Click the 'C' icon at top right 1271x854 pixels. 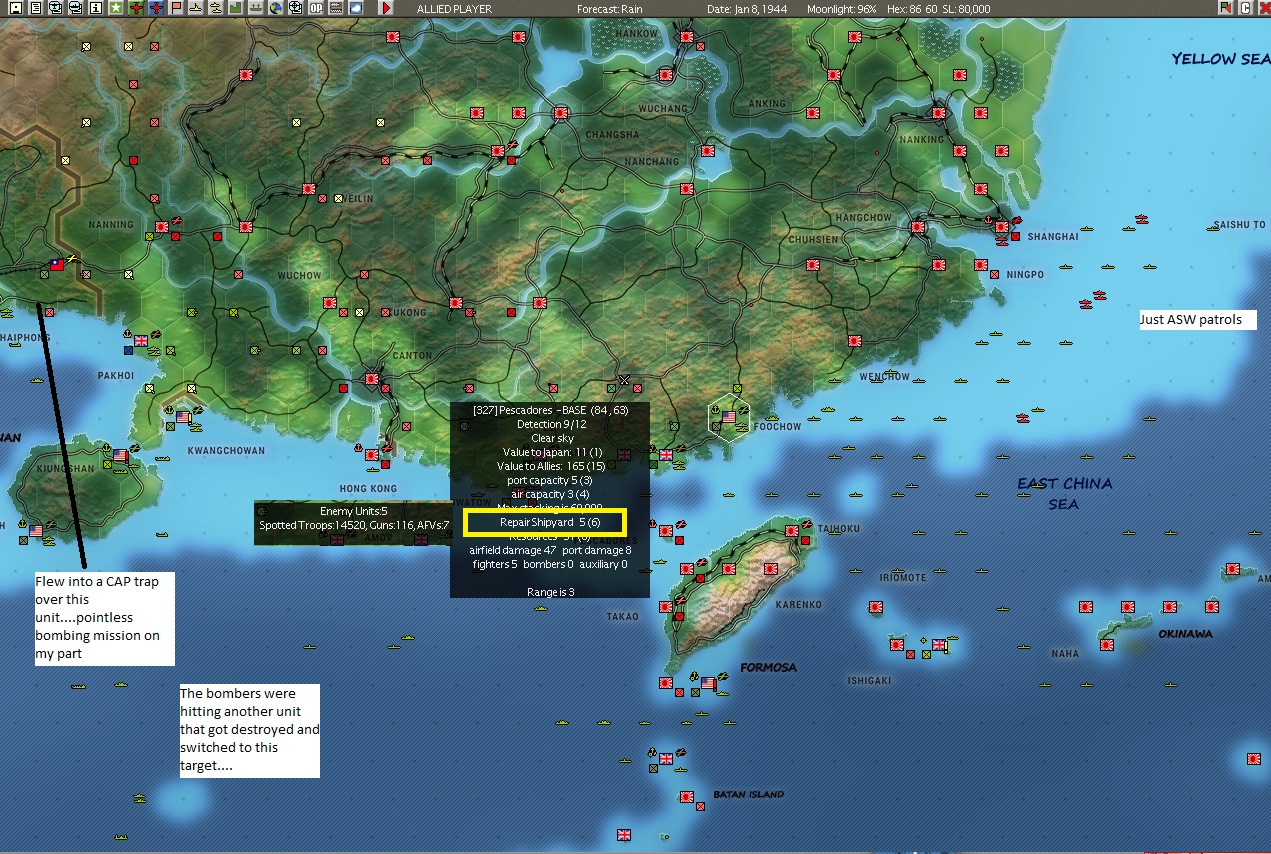click(x=1246, y=8)
